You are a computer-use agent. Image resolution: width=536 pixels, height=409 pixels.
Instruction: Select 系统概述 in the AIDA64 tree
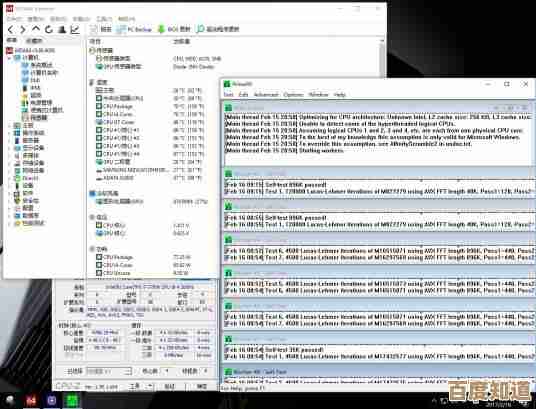(38, 65)
